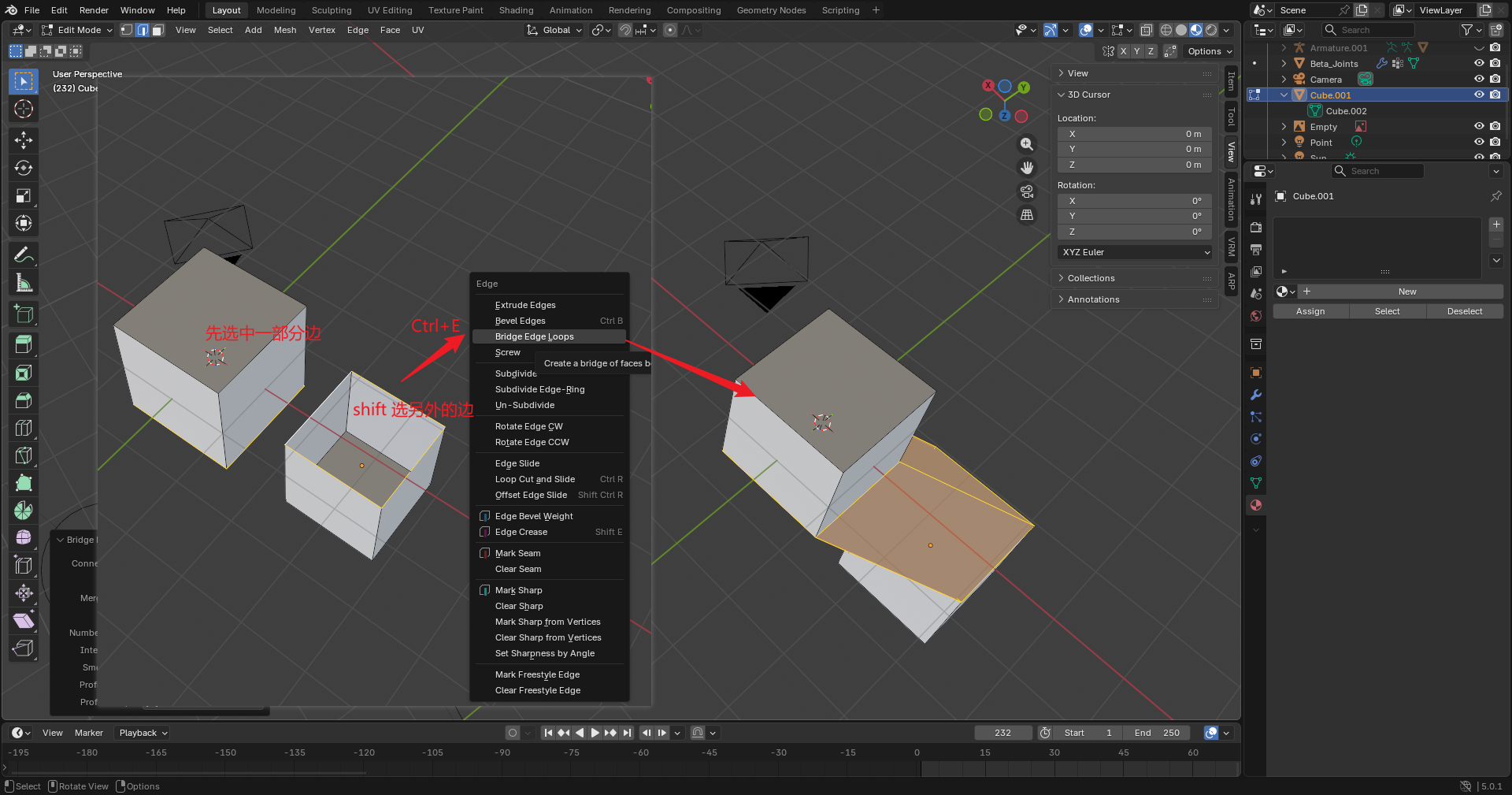Switch to rendered viewport shading

(1211, 30)
